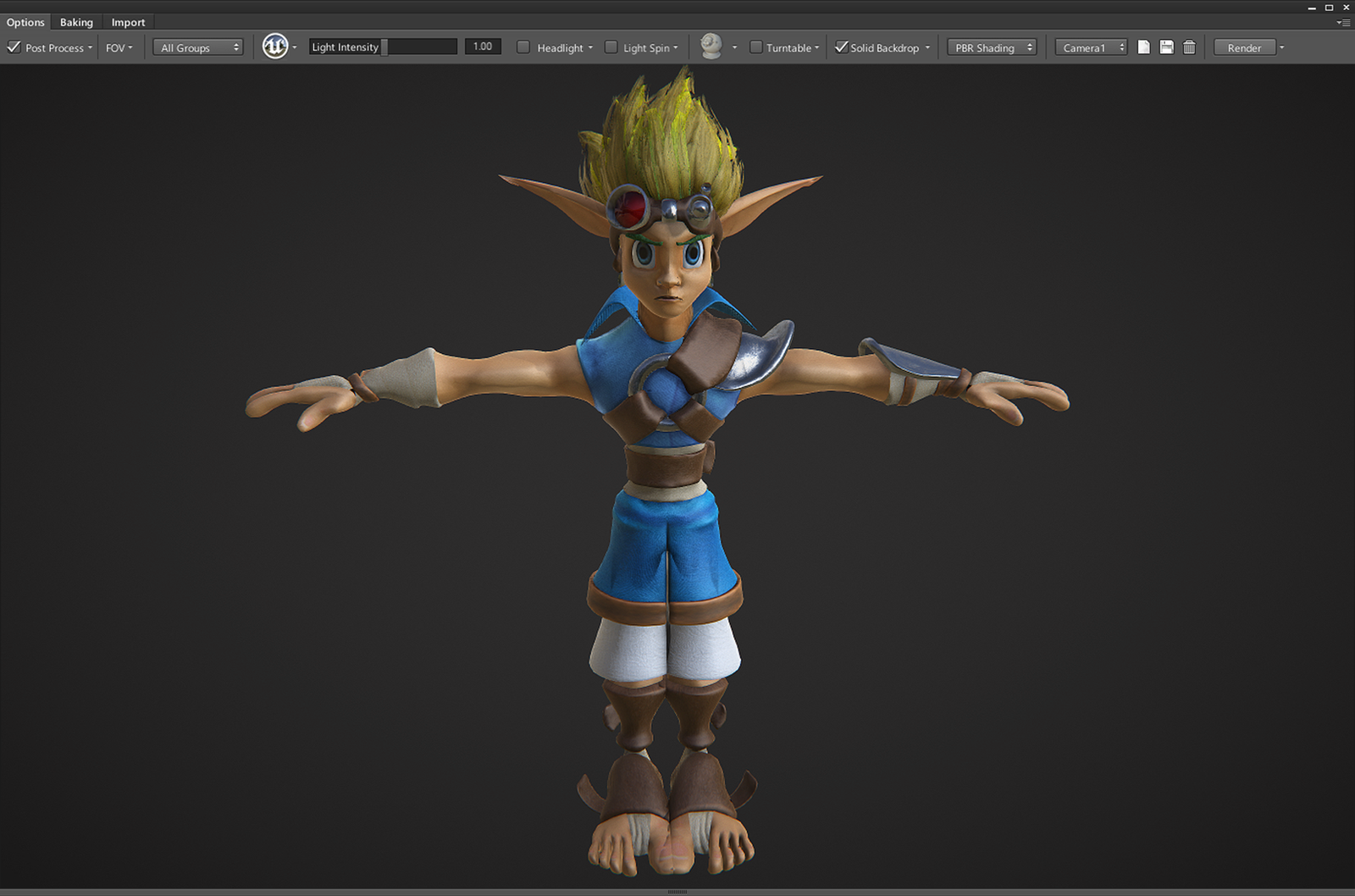Click the material sphere preview icon
The image size is (1355, 896).
(711, 47)
